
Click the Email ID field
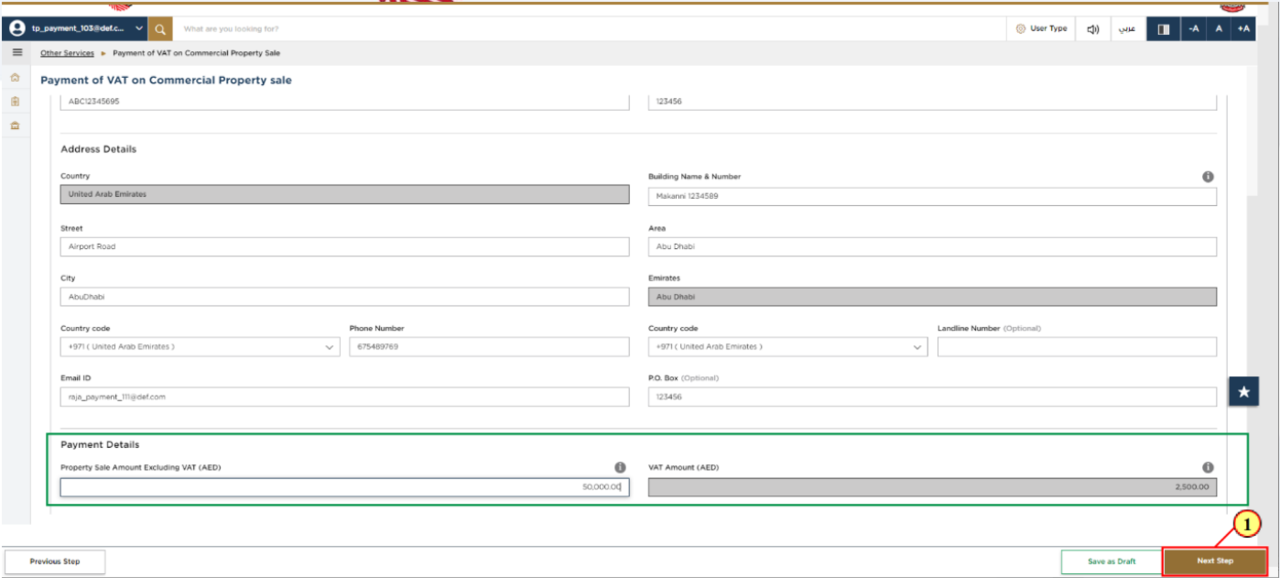[345, 397]
